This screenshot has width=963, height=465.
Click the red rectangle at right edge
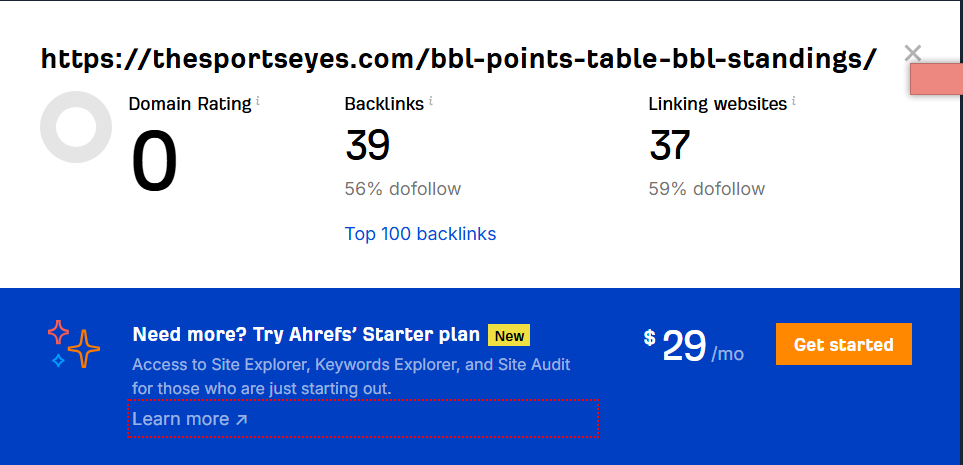click(936, 80)
